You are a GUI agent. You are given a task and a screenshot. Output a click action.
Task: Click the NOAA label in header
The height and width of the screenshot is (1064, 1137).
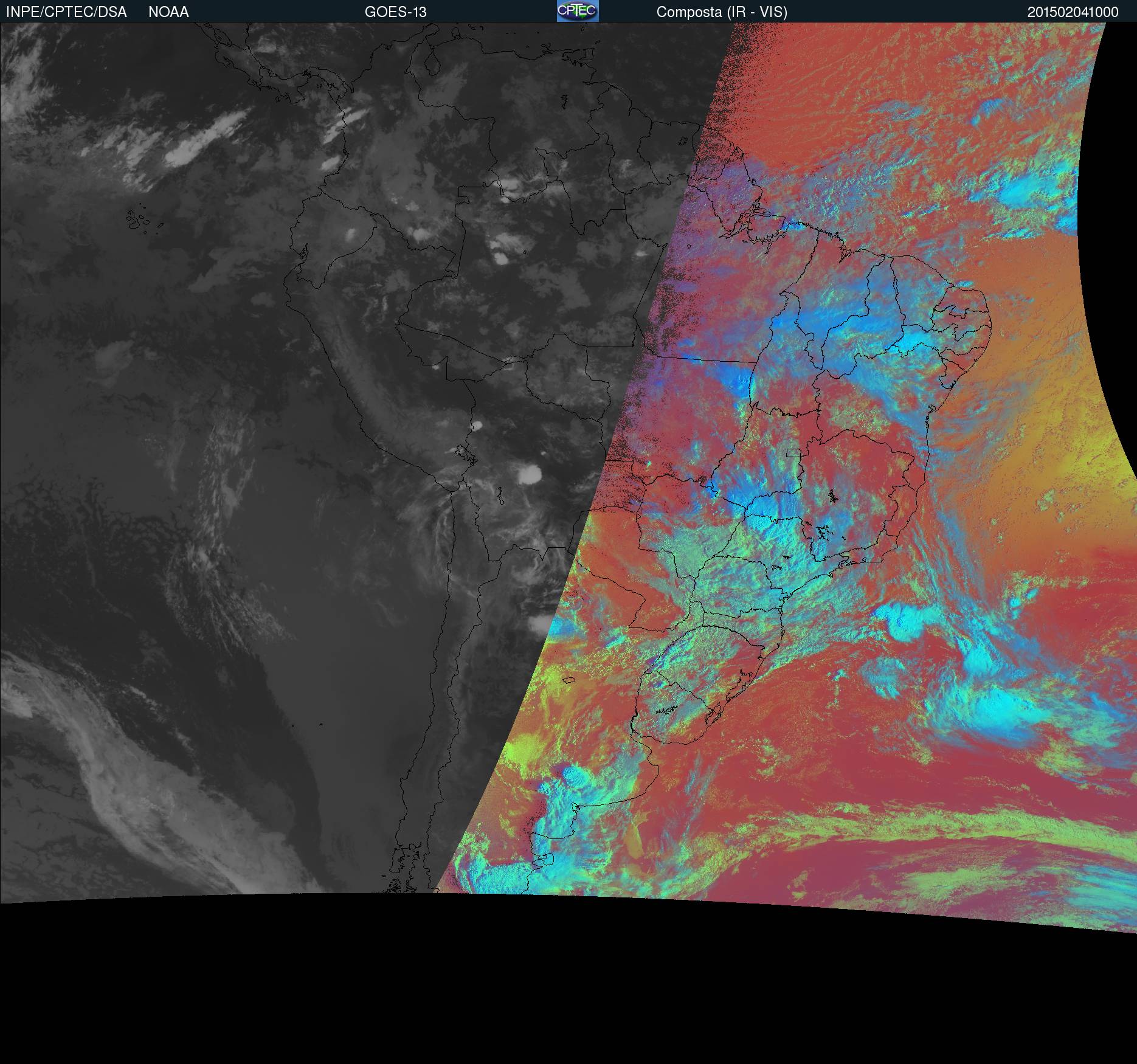[x=168, y=12]
